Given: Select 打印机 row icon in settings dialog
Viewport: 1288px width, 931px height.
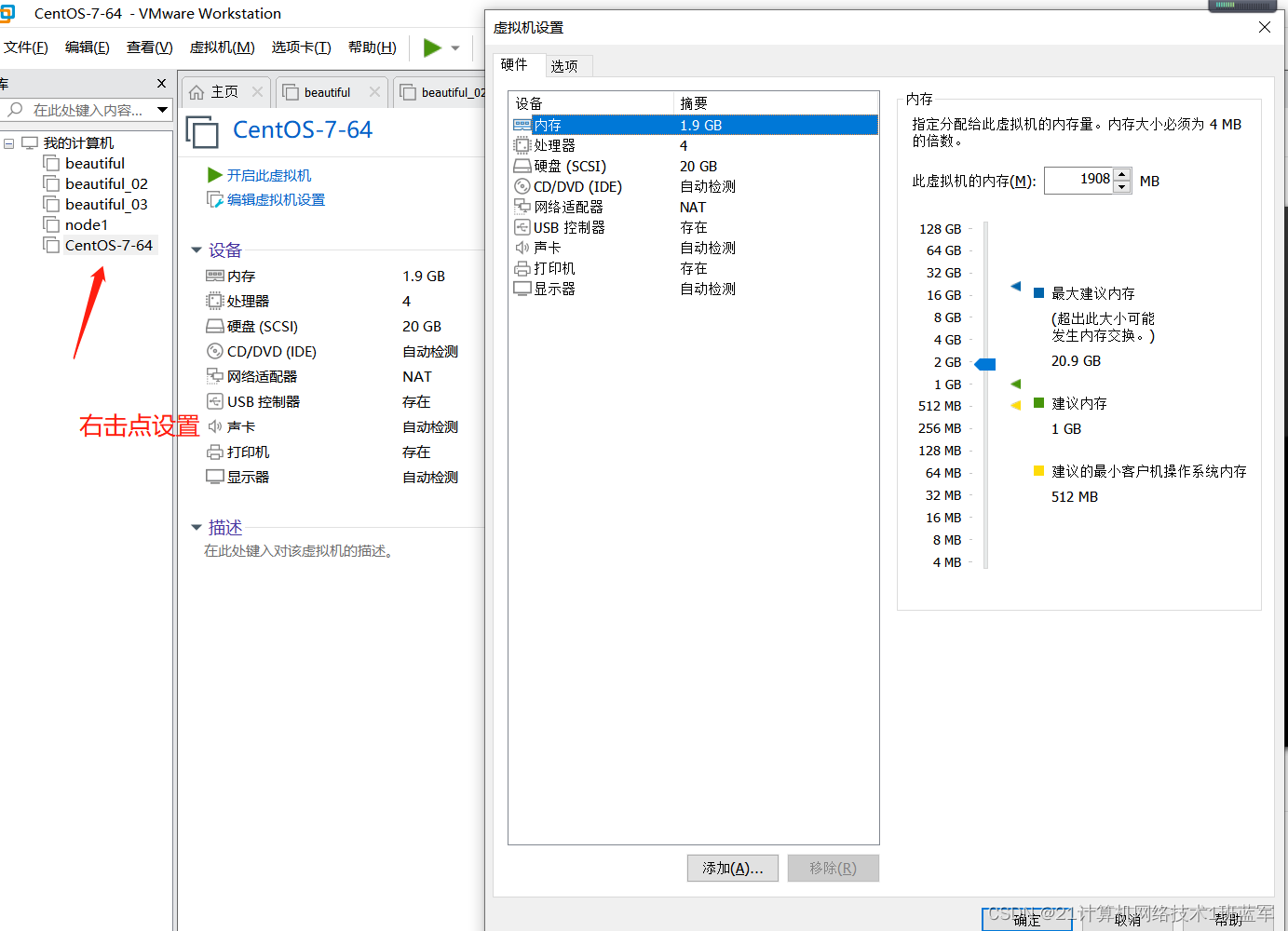Looking at the screenshot, I should (522, 269).
